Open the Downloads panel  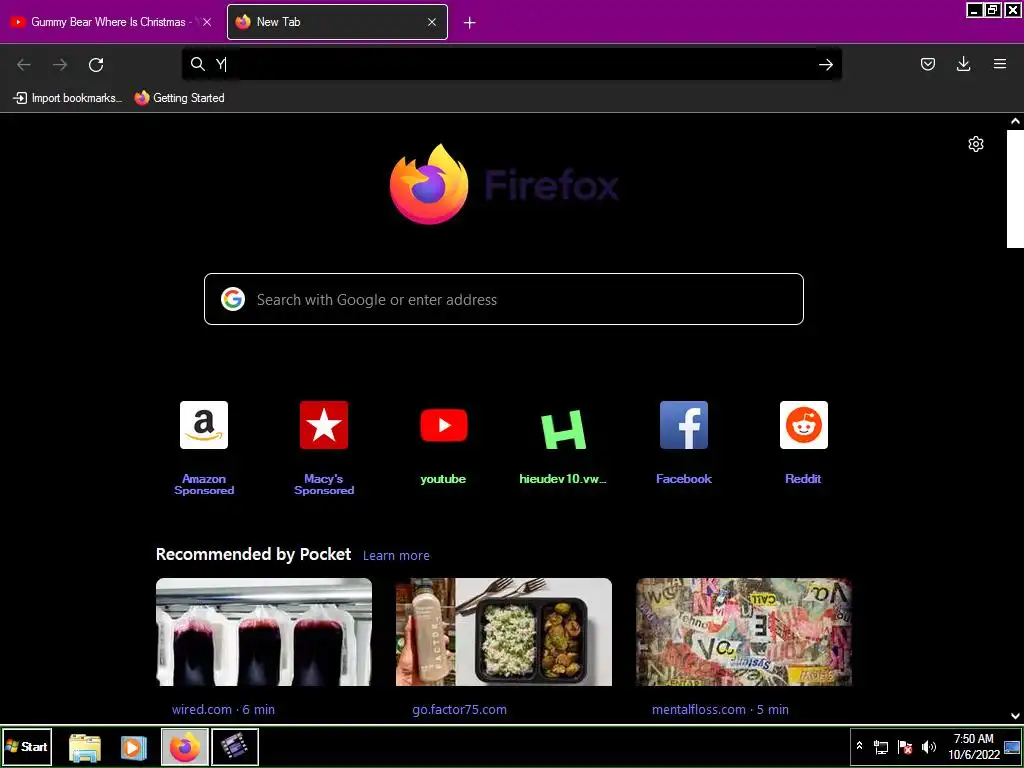tap(963, 64)
